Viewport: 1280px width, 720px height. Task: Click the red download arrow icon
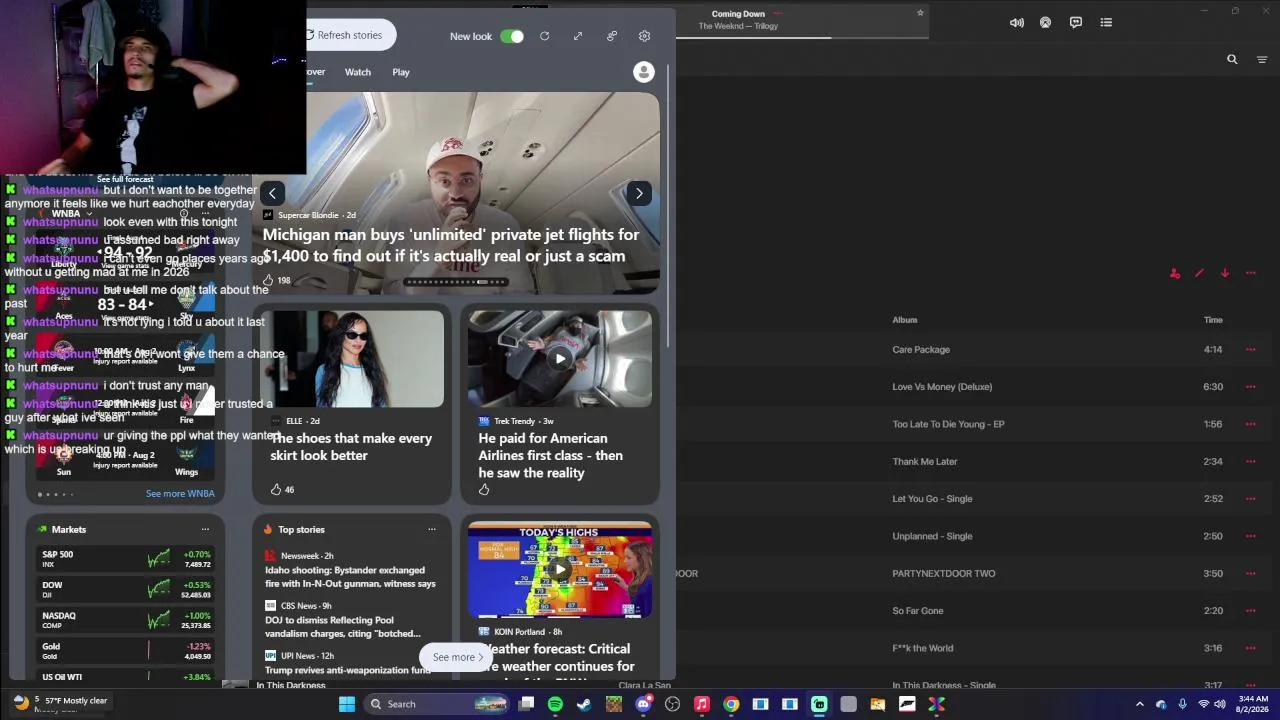(1225, 273)
